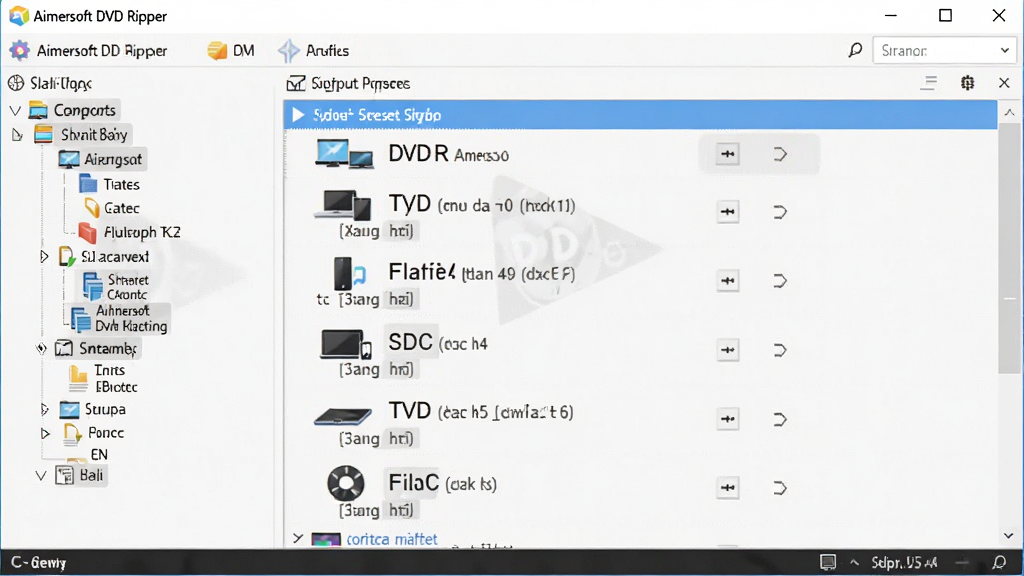
Task: Click the play arrow in blue header
Action: tap(298, 115)
